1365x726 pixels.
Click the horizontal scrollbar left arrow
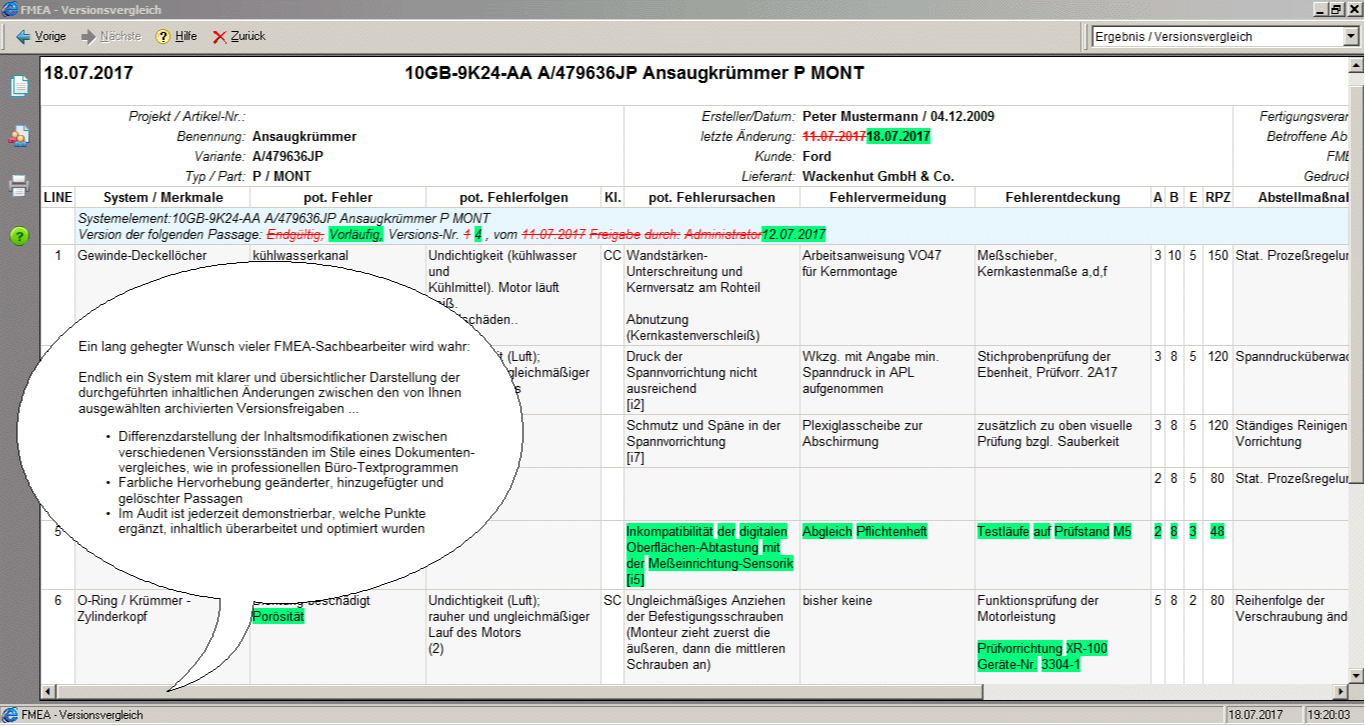(x=49, y=692)
